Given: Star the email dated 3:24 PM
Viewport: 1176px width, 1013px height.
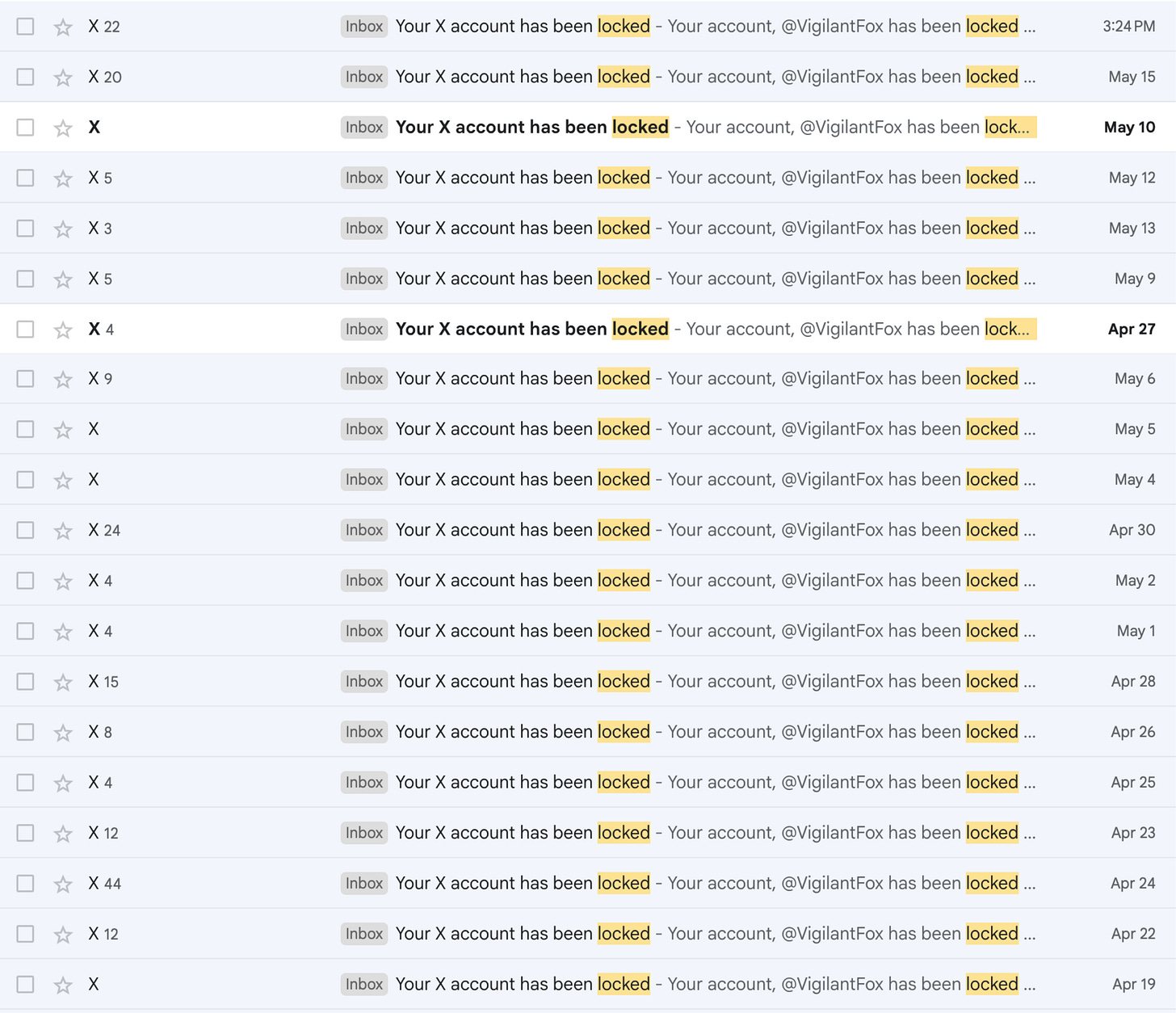Looking at the screenshot, I should coord(63,27).
